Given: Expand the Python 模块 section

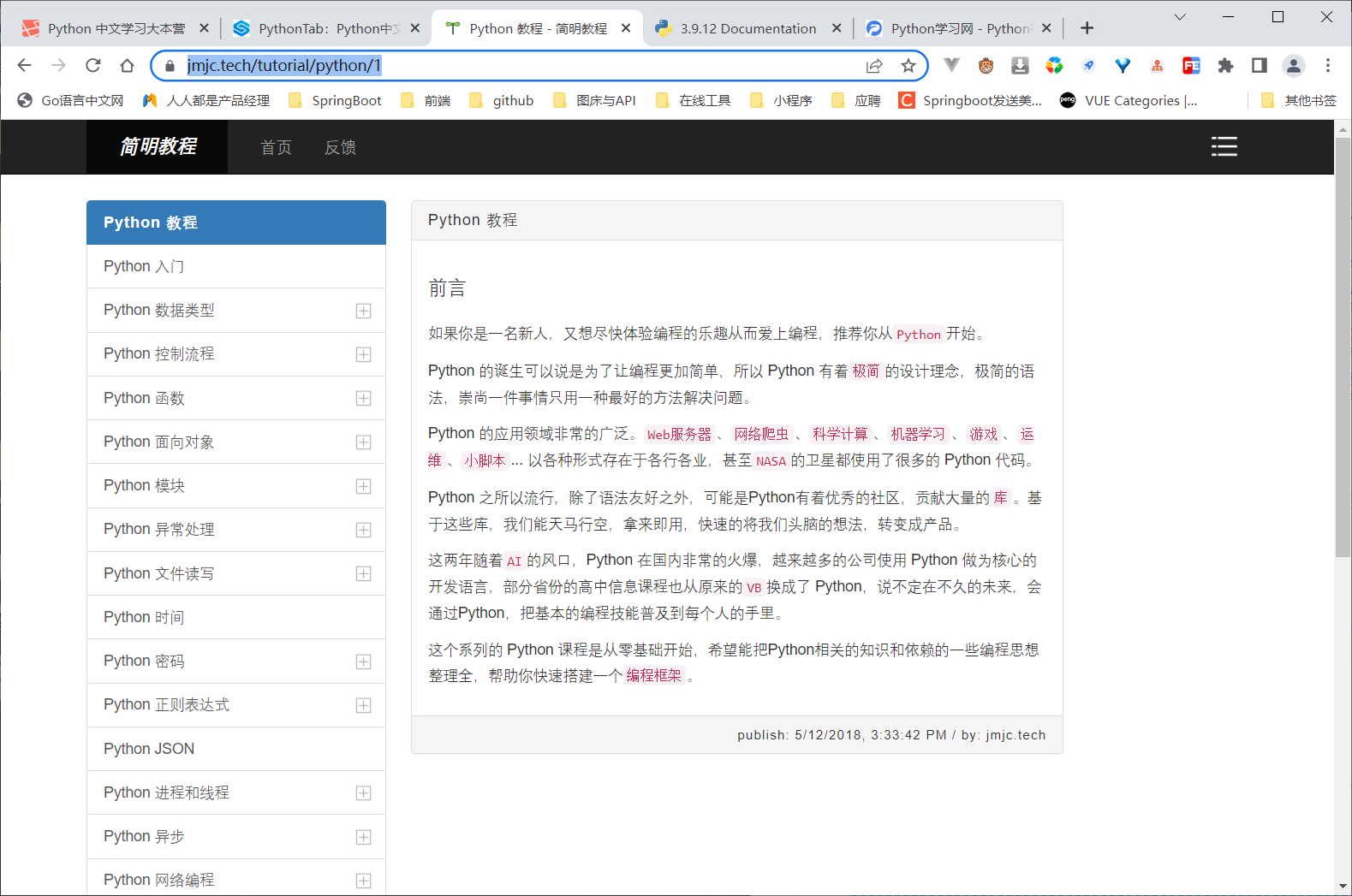Looking at the screenshot, I should [364, 486].
